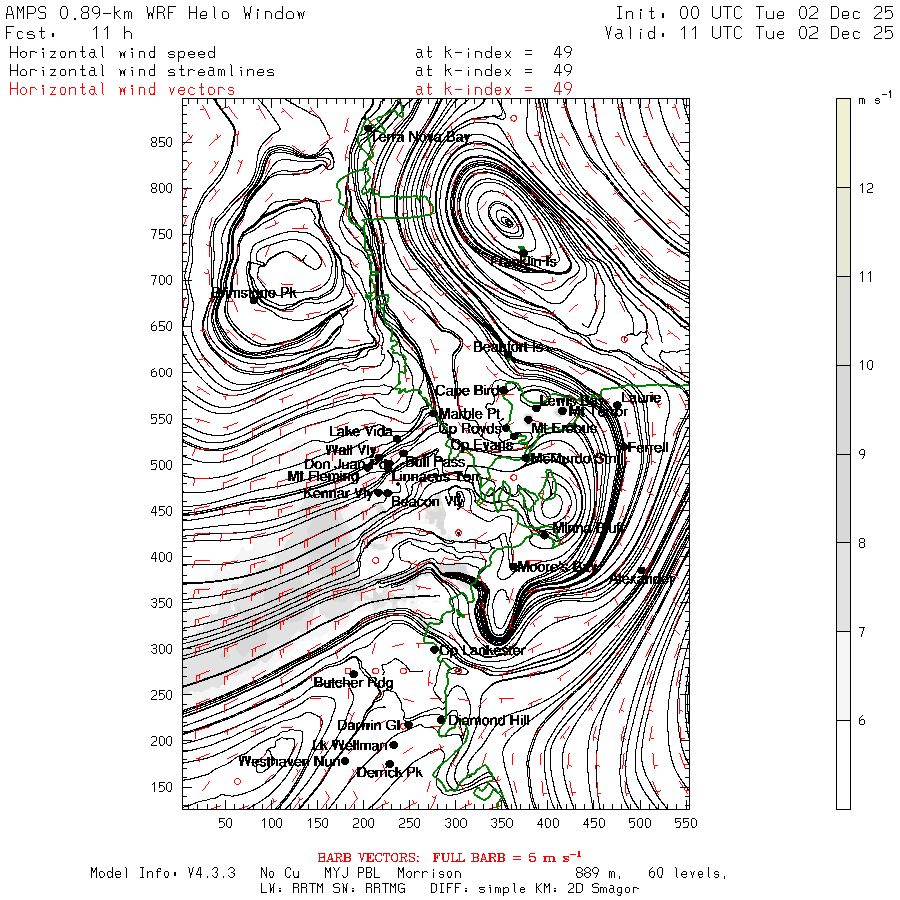The width and height of the screenshot is (900, 900).
Task: Click the streamline vortex center above Franklin Is
Action: [x=507, y=222]
